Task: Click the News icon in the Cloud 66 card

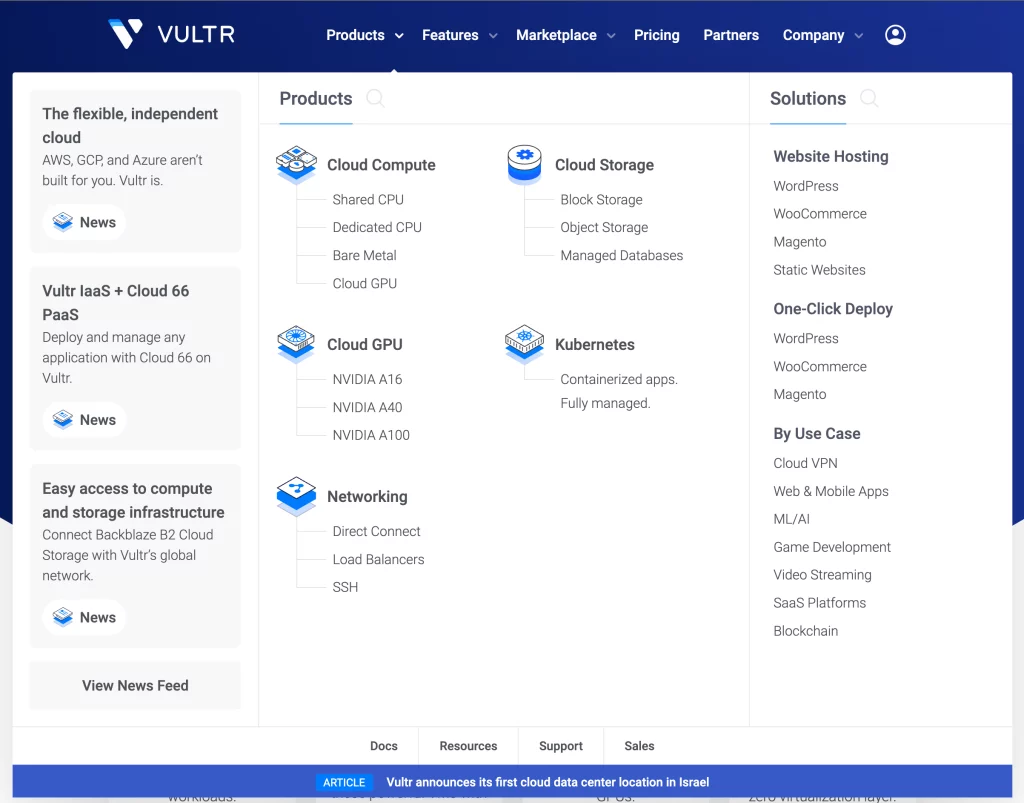Action: coord(63,420)
